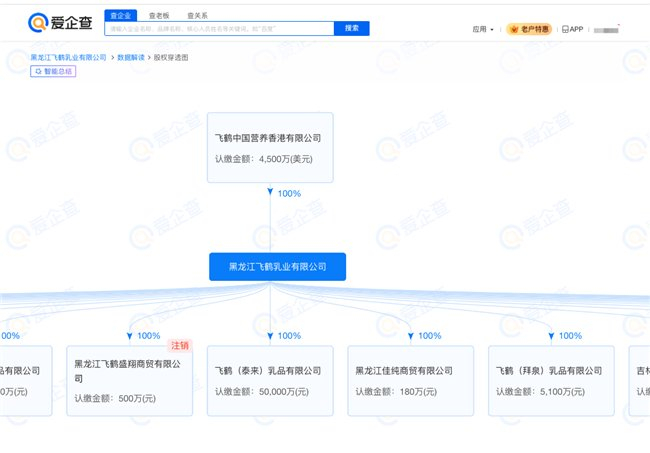The height and width of the screenshot is (453, 650).
Task: Open the APP download icon
Action: 572,29
